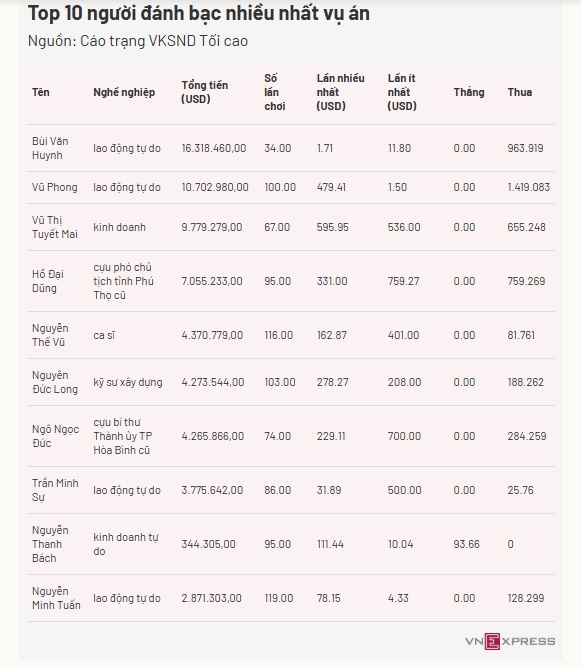Click the table title heading

point(199,13)
